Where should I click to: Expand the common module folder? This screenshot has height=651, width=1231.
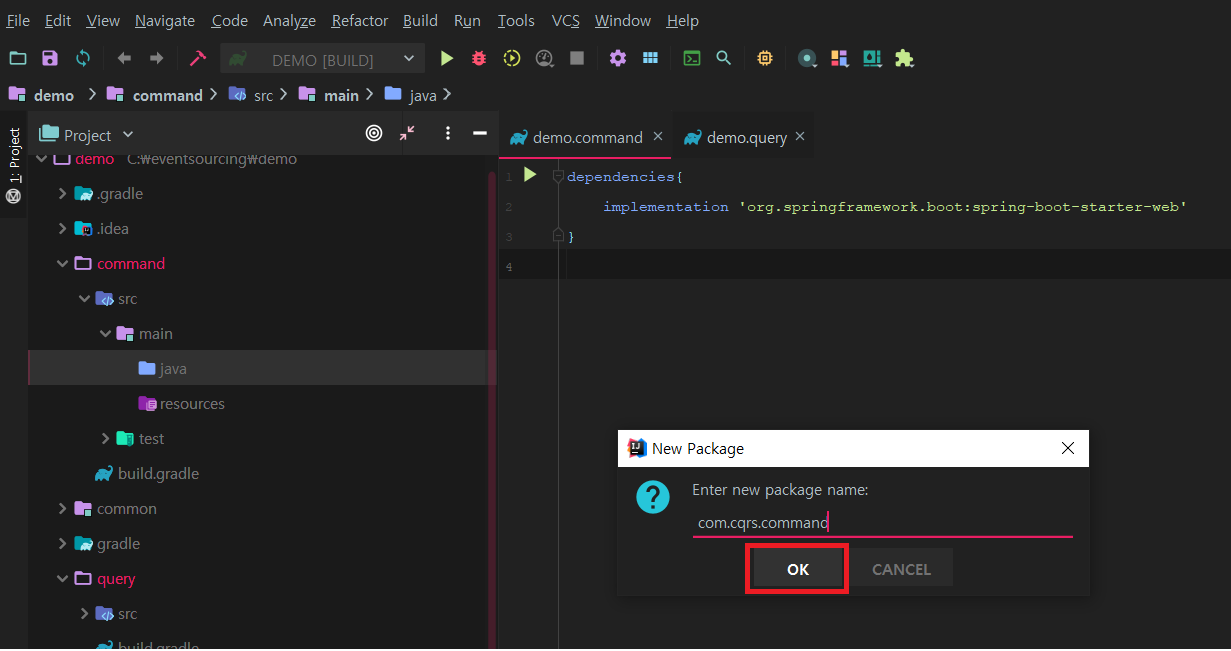pyautogui.click(x=63, y=509)
